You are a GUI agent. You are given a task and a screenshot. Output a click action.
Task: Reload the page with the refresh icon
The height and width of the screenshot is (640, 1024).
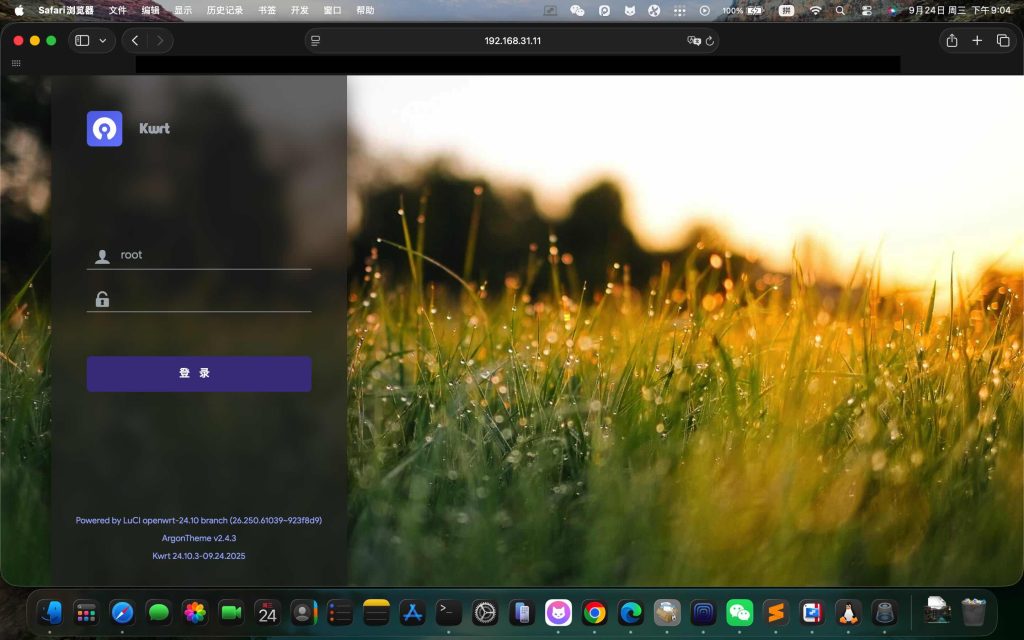710,41
